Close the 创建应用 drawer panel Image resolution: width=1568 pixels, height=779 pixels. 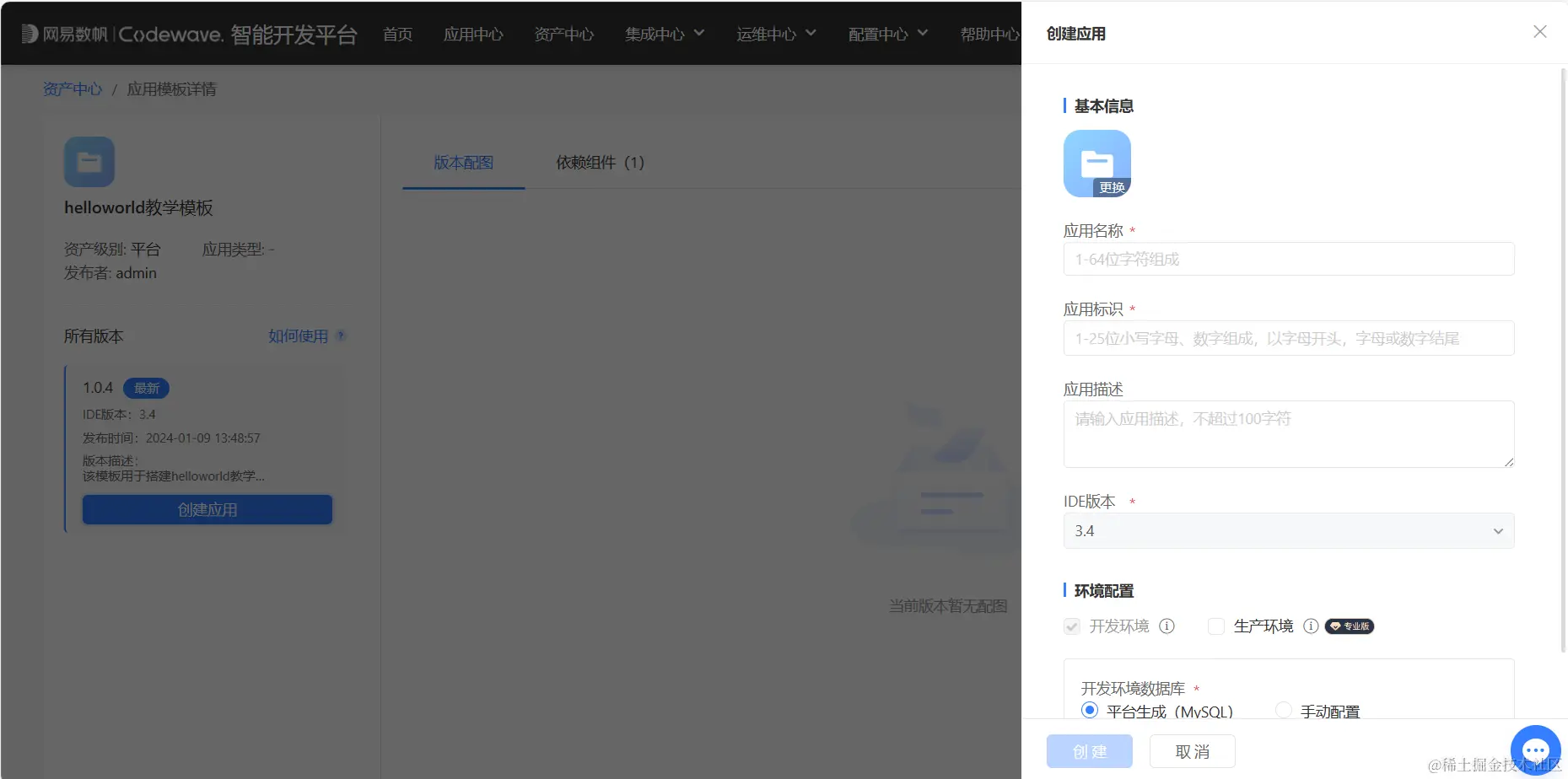point(1539,32)
